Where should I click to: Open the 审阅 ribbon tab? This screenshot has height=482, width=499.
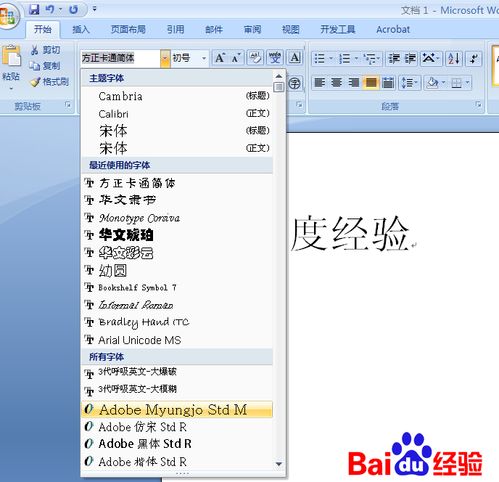pyautogui.click(x=252, y=29)
